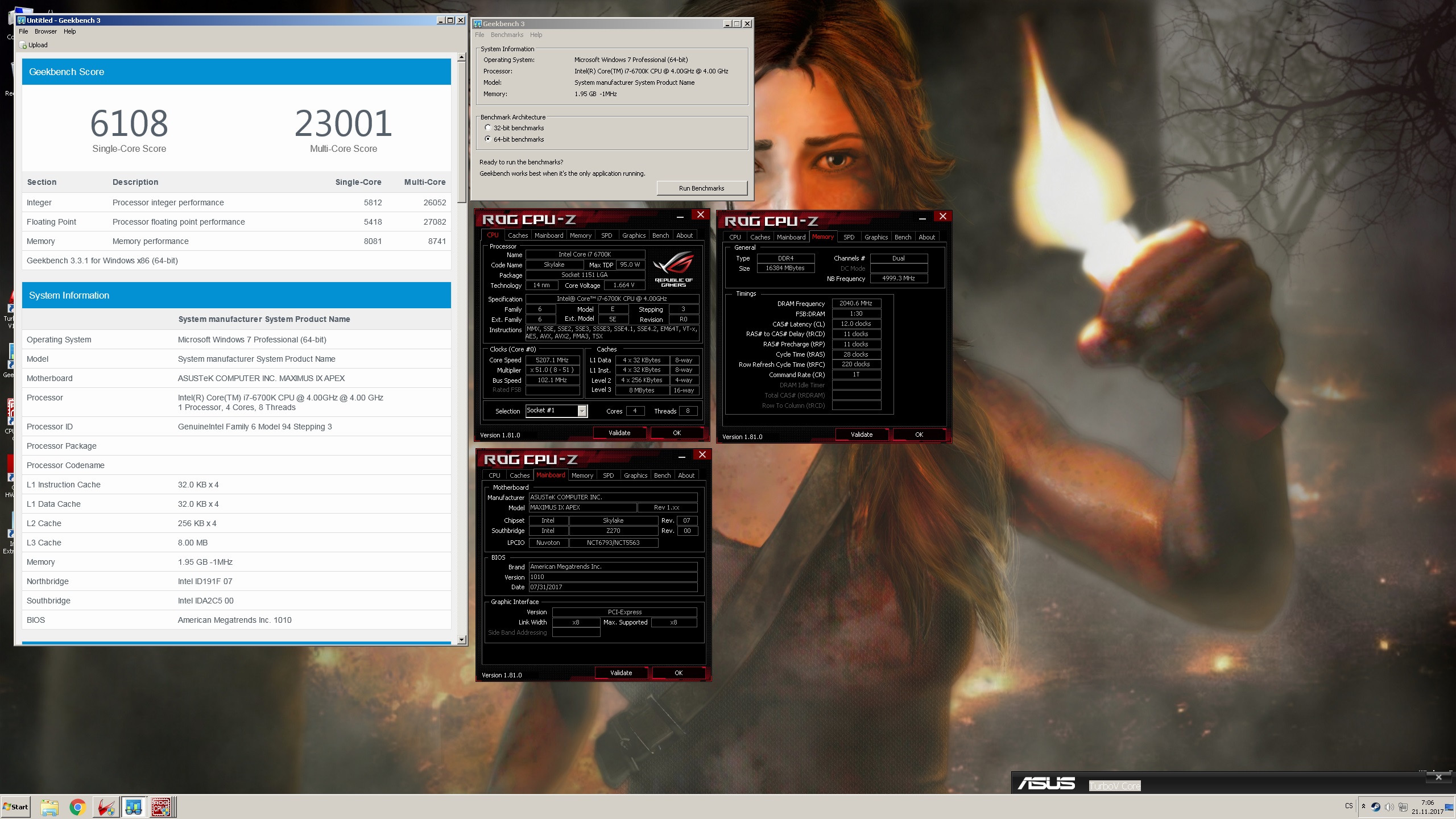Open Memory tab in CPU-Z Mainboard window
The width and height of the screenshot is (1456, 819).
pyautogui.click(x=582, y=475)
